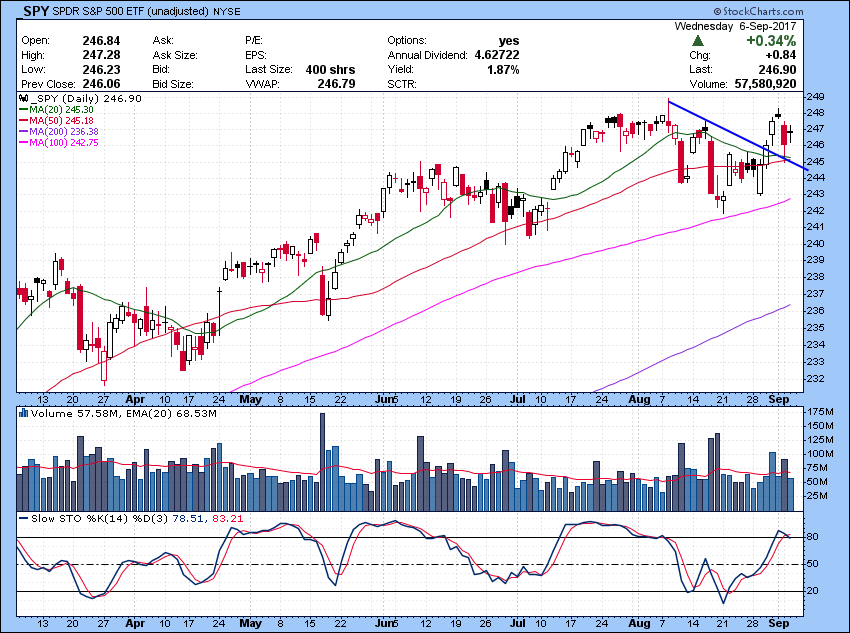
Task: Click the Yield value 1.87%
Action: pos(503,69)
